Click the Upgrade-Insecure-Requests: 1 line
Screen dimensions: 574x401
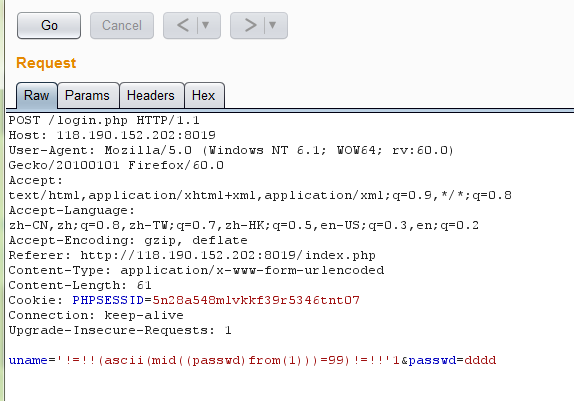[x=120, y=330]
